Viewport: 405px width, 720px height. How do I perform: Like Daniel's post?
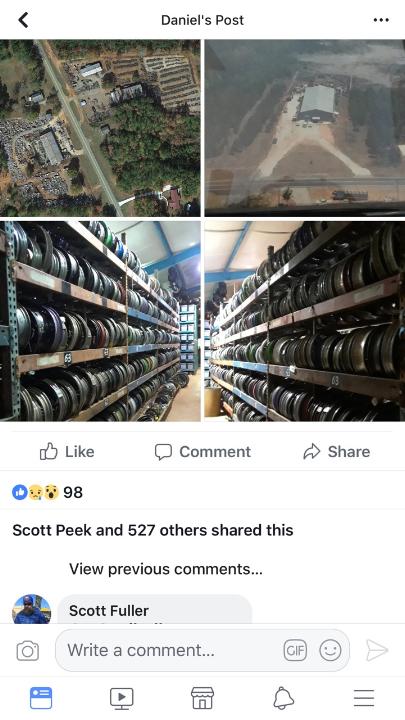tap(67, 451)
